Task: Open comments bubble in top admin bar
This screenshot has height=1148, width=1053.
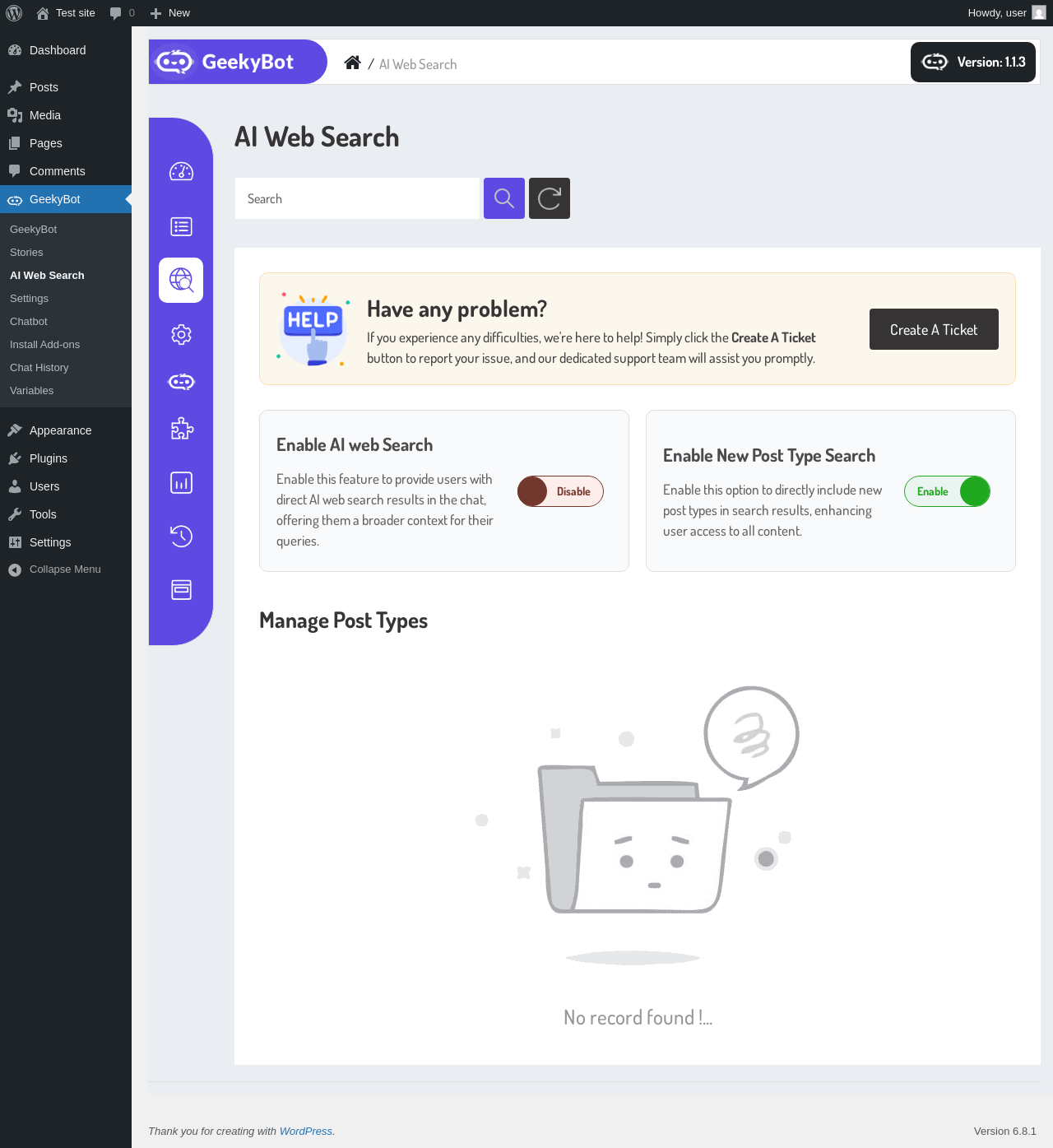Action: tap(122, 13)
